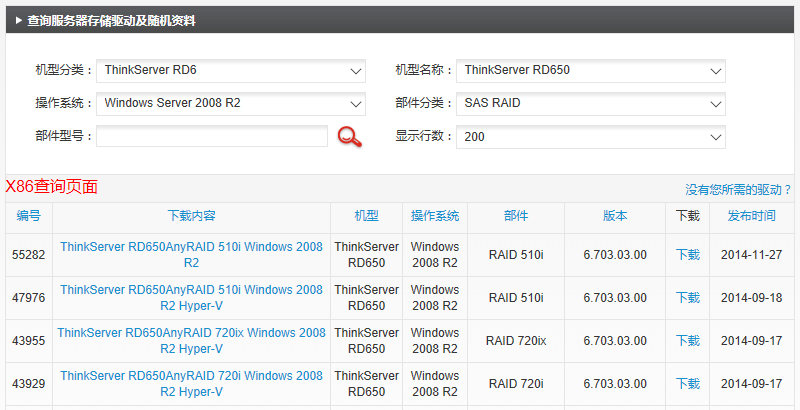Select the 2014-09-18 release date cell

(x=751, y=297)
